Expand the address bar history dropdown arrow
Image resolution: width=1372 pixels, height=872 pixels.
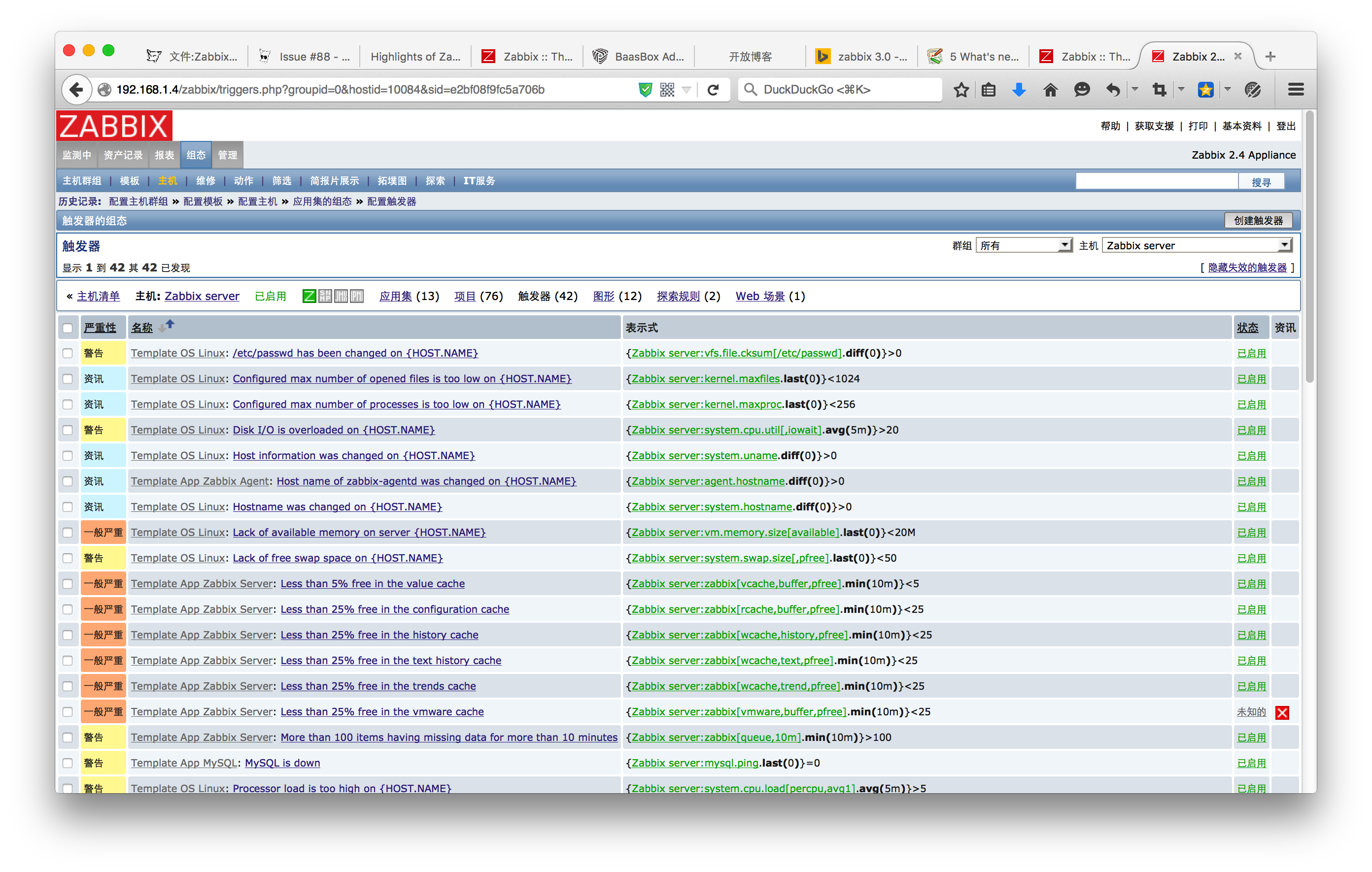point(686,90)
